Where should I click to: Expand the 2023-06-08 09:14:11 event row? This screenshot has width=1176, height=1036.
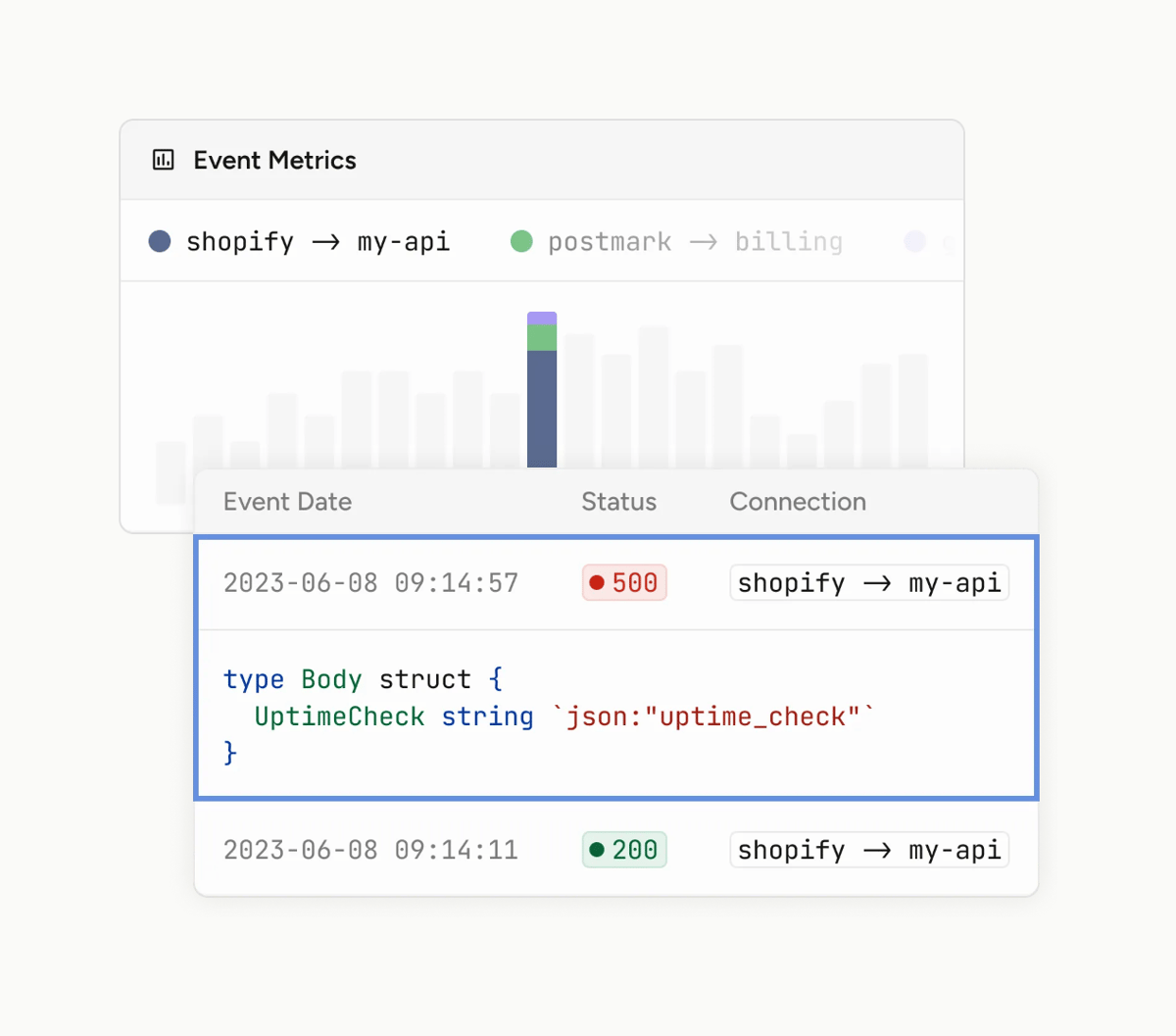(x=372, y=850)
